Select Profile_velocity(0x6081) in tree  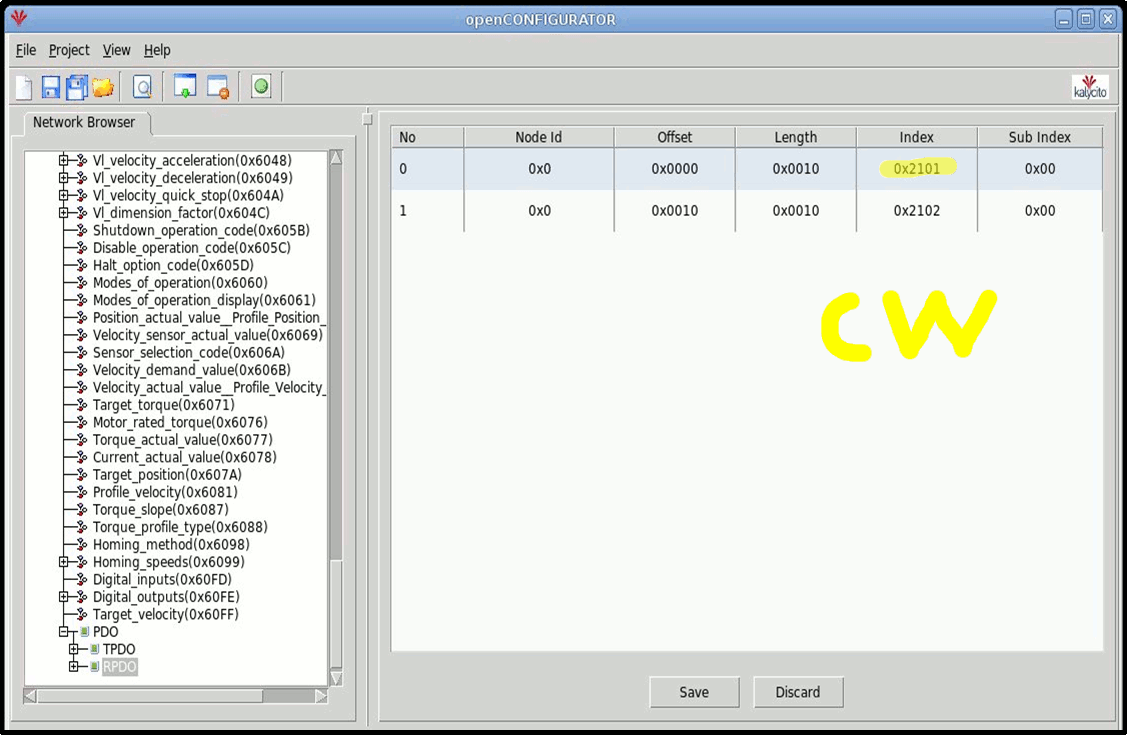(165, 492)
